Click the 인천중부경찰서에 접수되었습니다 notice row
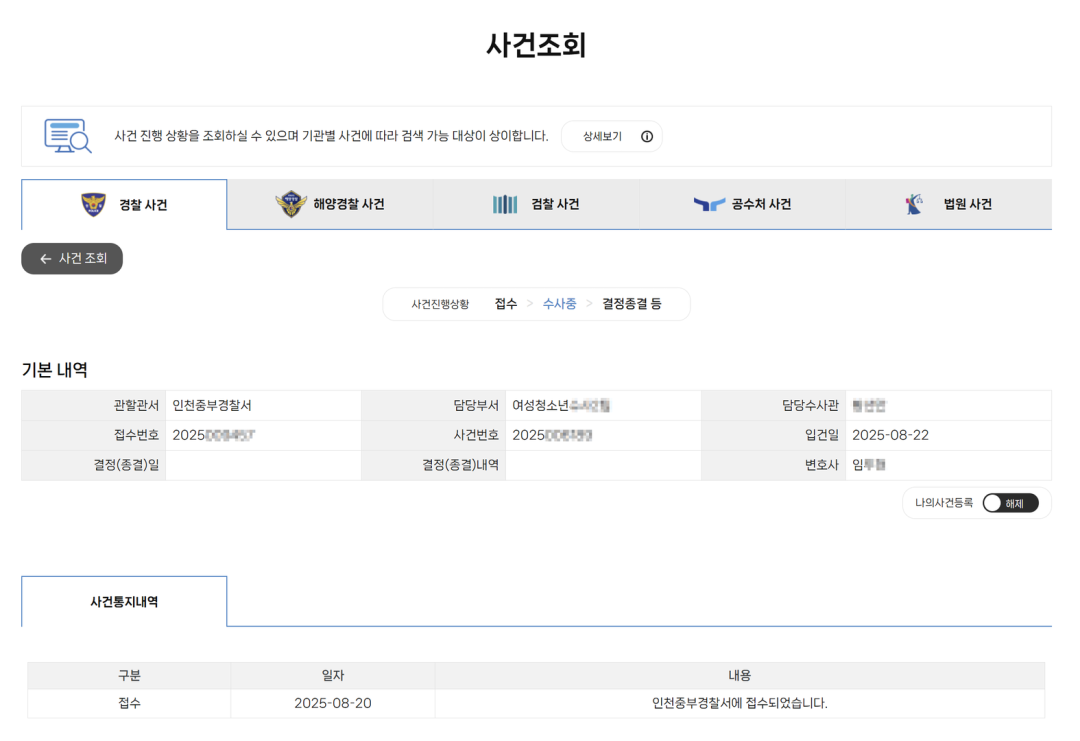Viewport: 1080px width, 741px height. coord(739,703)
